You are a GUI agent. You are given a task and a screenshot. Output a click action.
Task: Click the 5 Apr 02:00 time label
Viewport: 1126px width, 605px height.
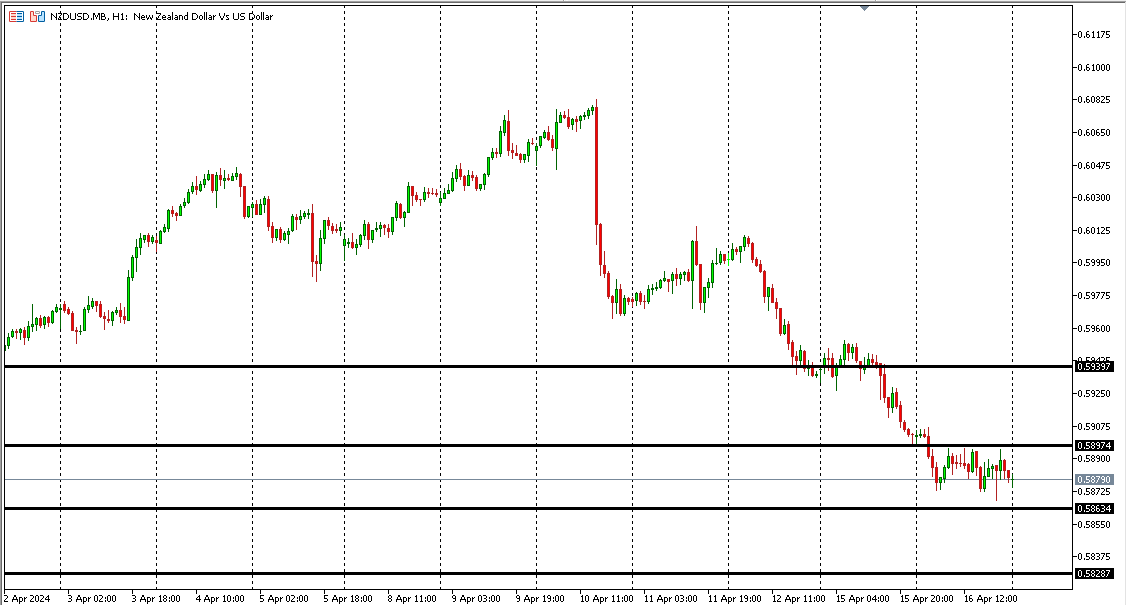[284, 598]
